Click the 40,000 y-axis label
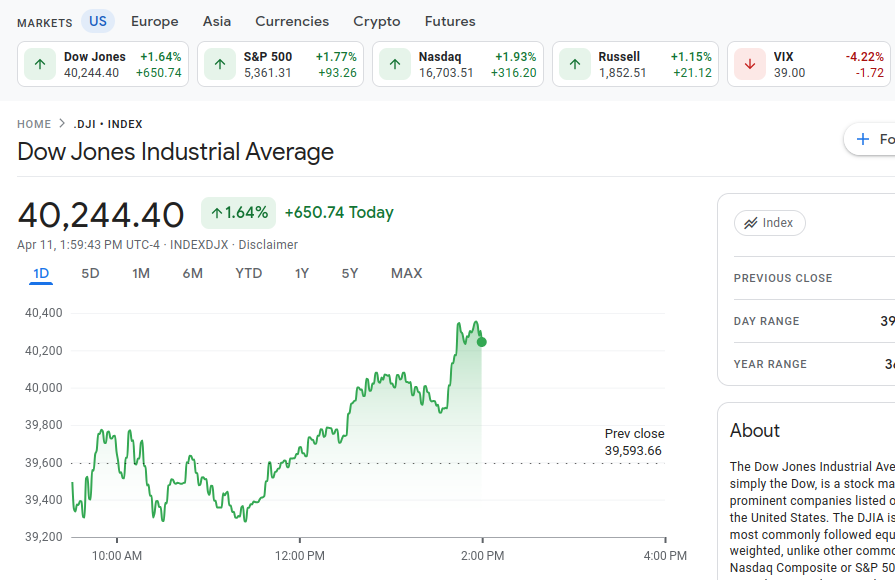 44,388
